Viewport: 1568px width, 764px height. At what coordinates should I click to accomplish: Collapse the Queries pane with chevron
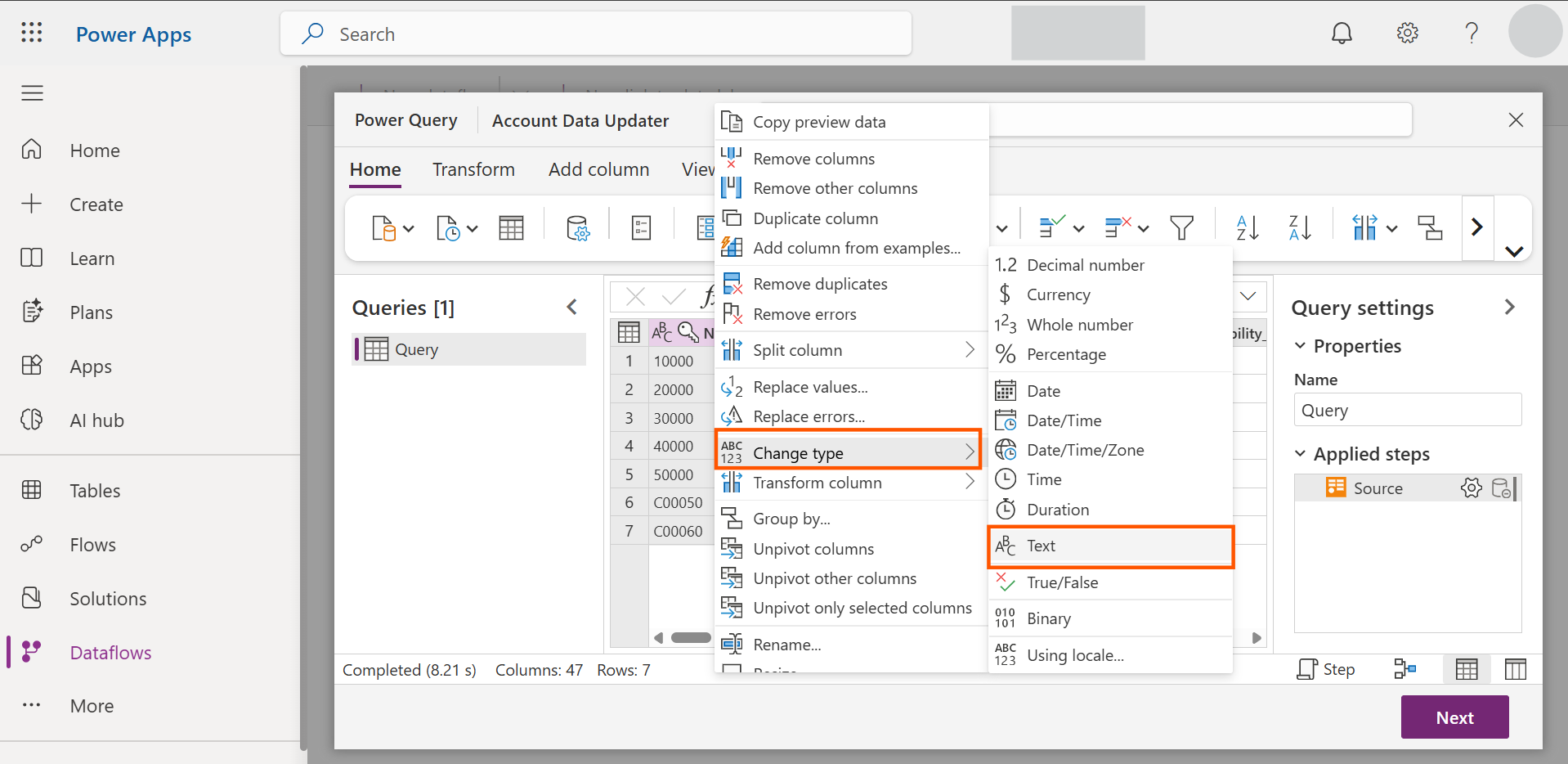pos(571,308)
